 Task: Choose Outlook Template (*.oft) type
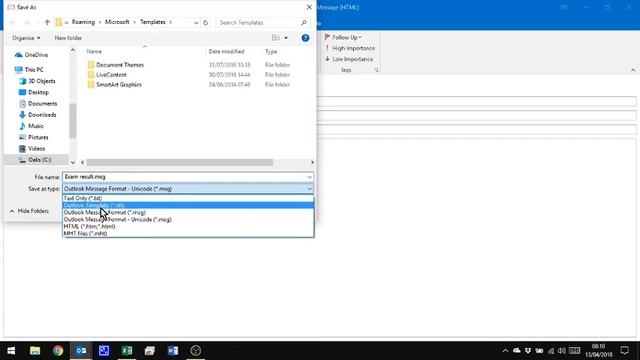pos(188,205)
